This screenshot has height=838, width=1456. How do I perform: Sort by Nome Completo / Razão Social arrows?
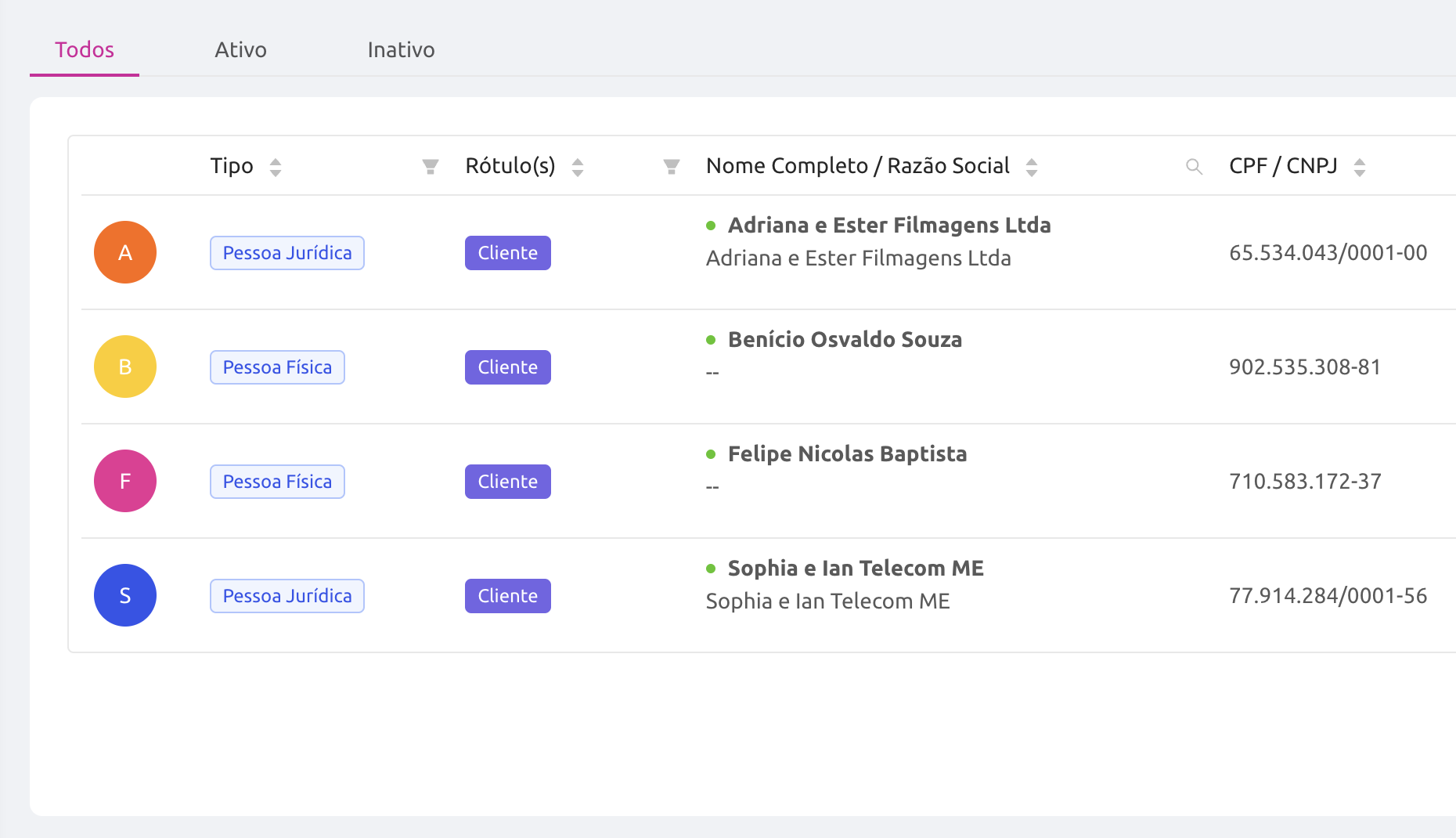(1032, 167)
